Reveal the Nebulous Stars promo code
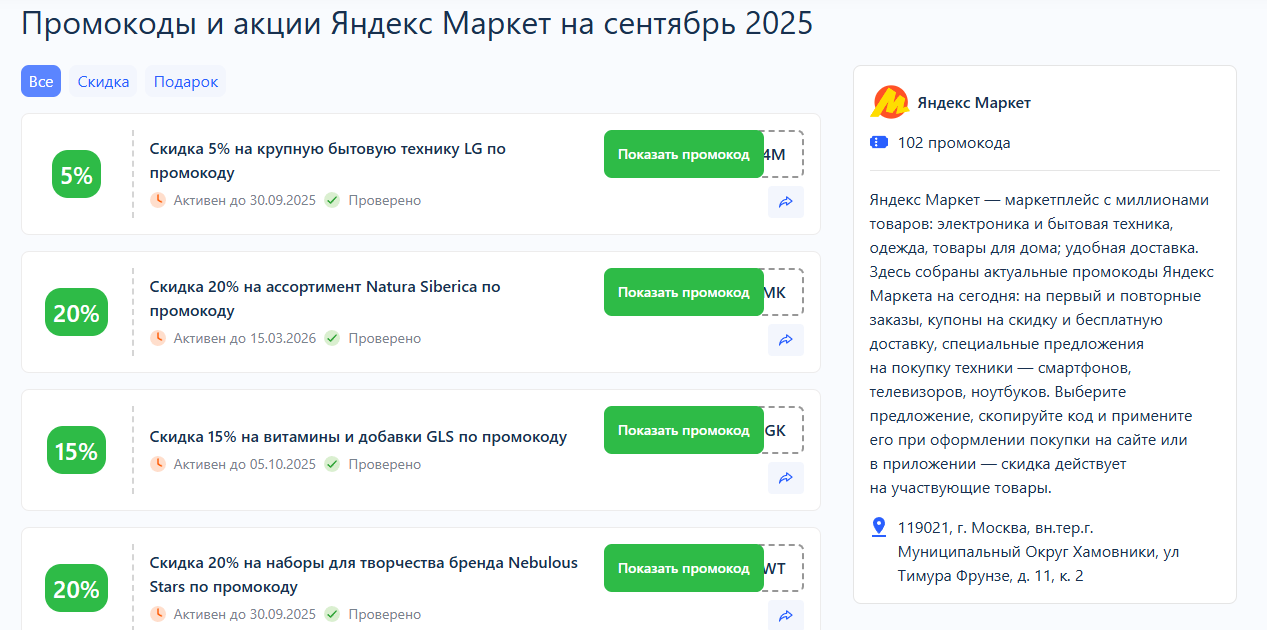 pyautogui.click(x=684, y=567)
